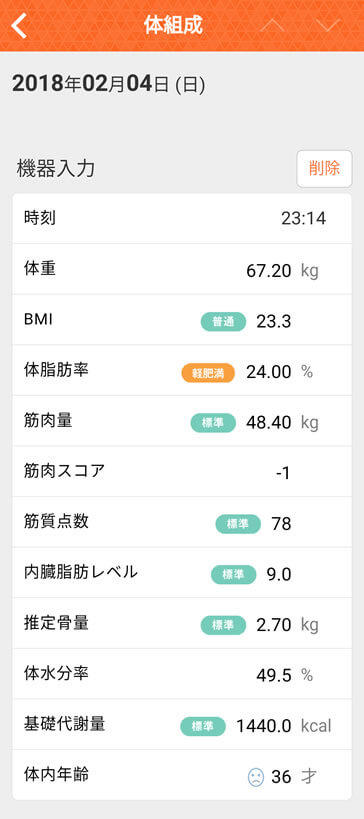364x819 pixels.
Task: Tap the 普通 badge next to BMI
Action: coord(223,322)
